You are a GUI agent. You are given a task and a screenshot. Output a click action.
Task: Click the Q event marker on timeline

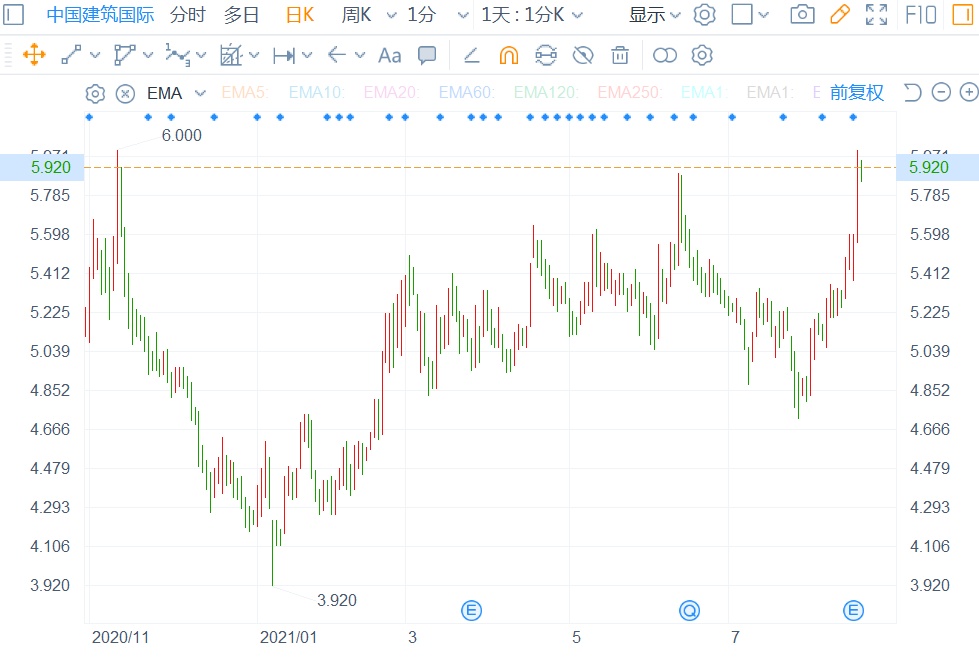click(689, 610)
